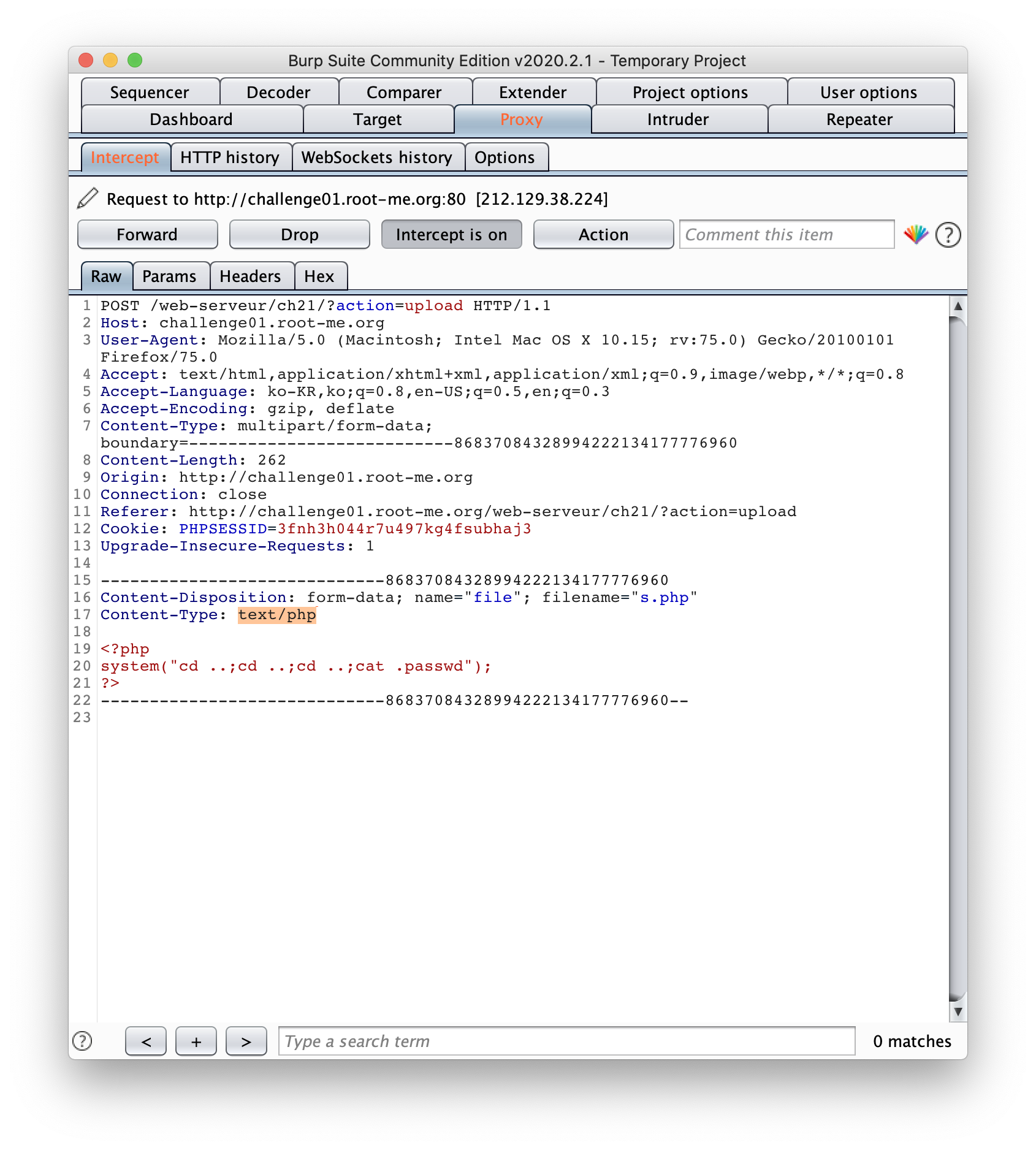Click the Upgrade-Insecure-Requests header
The height and width of the screenshot is (1150, 1036).
237,546
